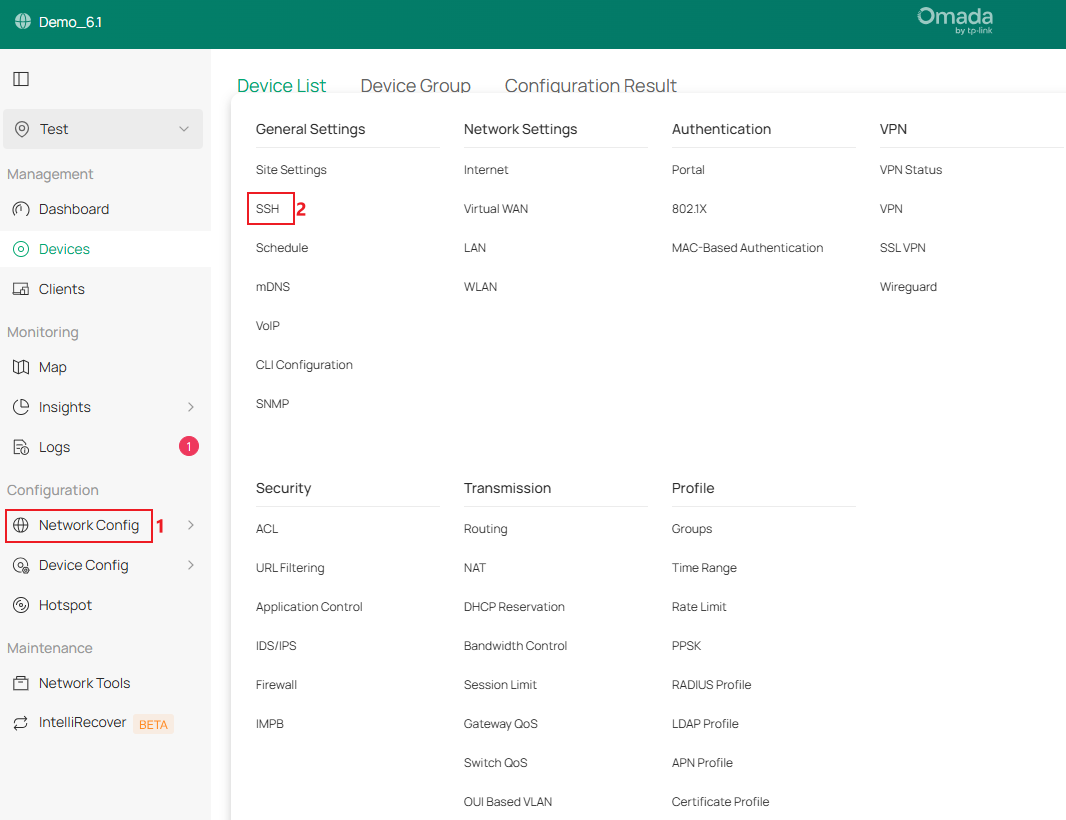Select the Insights icon in the sidebar
Image resolution: width=1066 pixels, height=820 pixels.
tap(21, 407)
